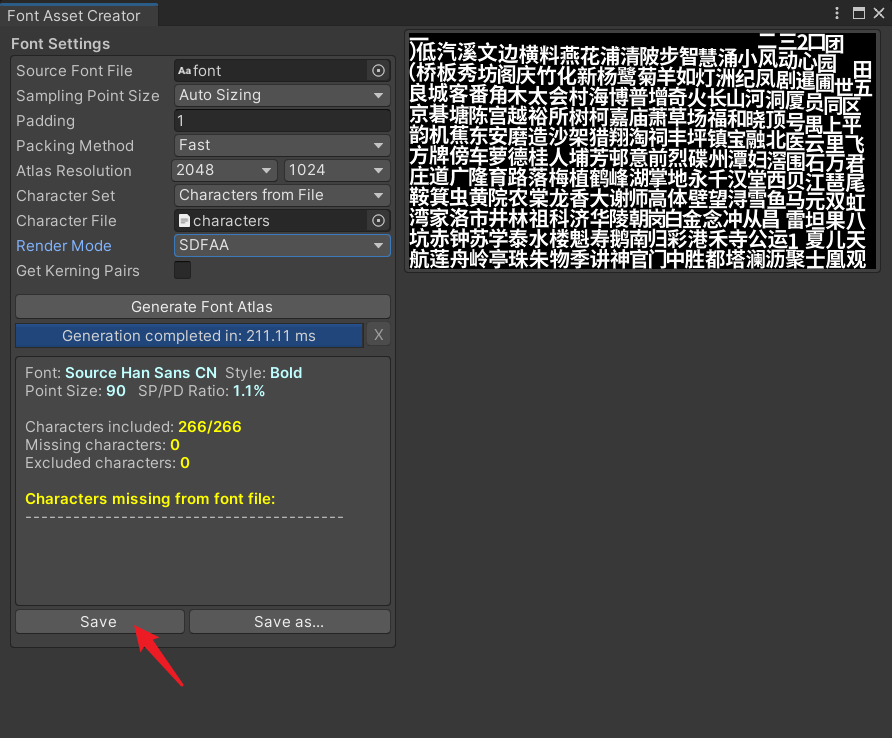
Task: Click the Packing Method label
Action: click(x=75, y=146)
